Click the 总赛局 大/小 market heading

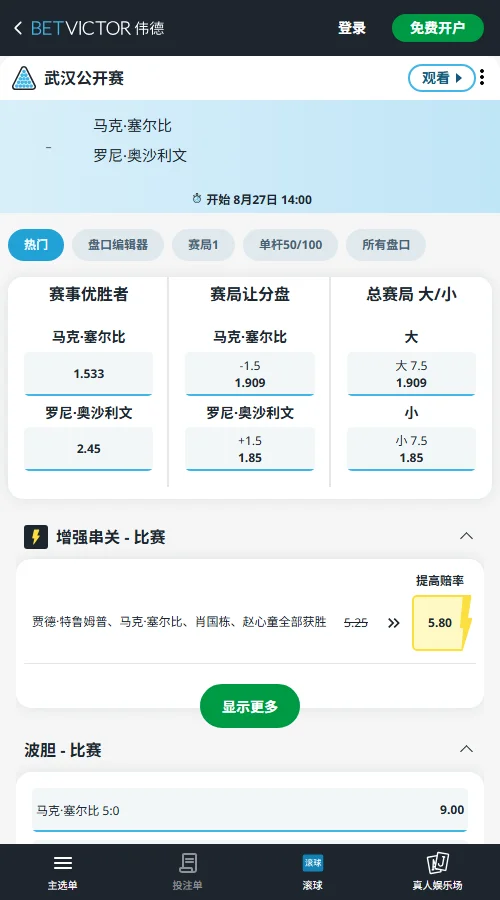[412, 294]
